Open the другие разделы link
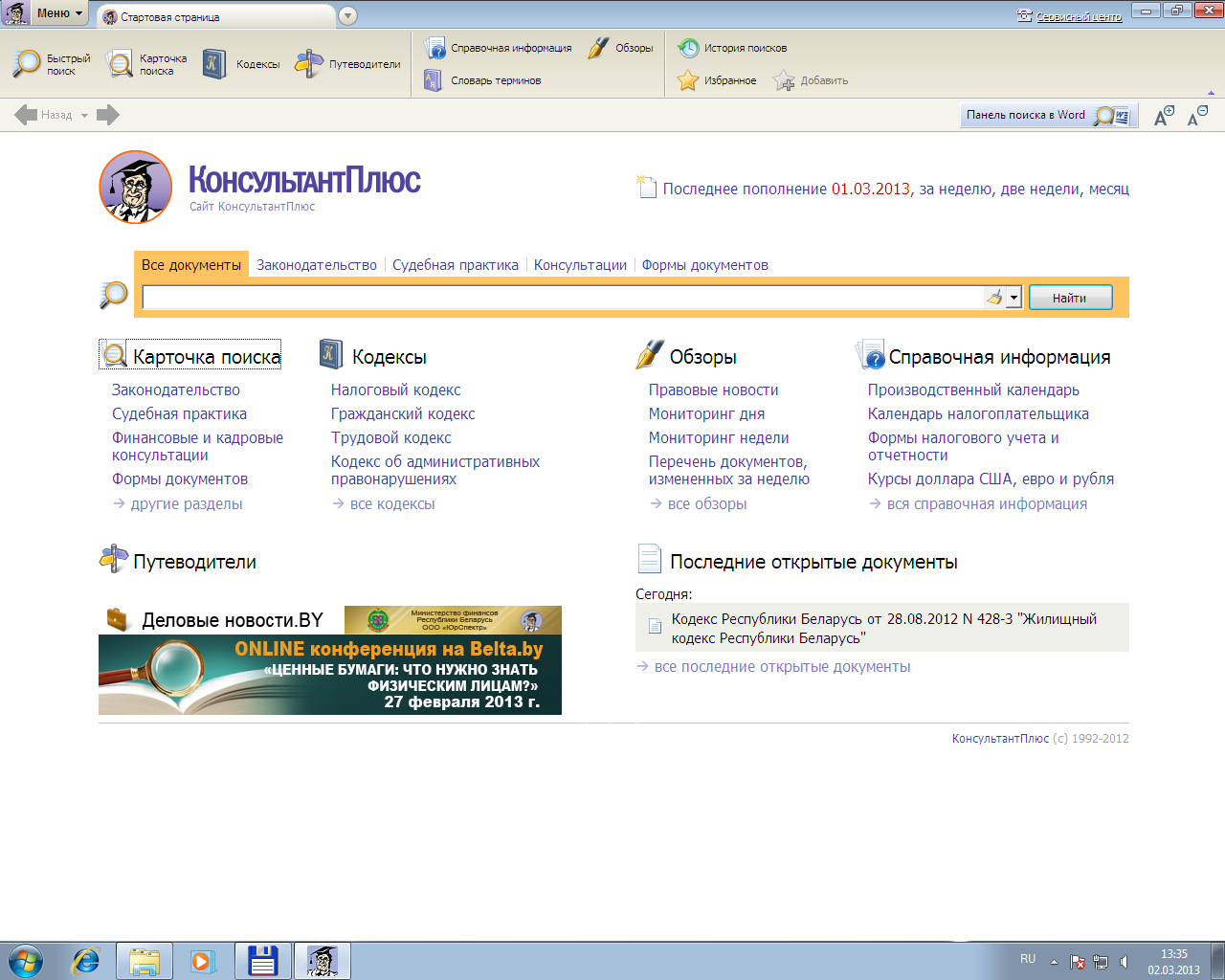The width and height of the screenshot is (1225, 980). click(x=187, y=504)
